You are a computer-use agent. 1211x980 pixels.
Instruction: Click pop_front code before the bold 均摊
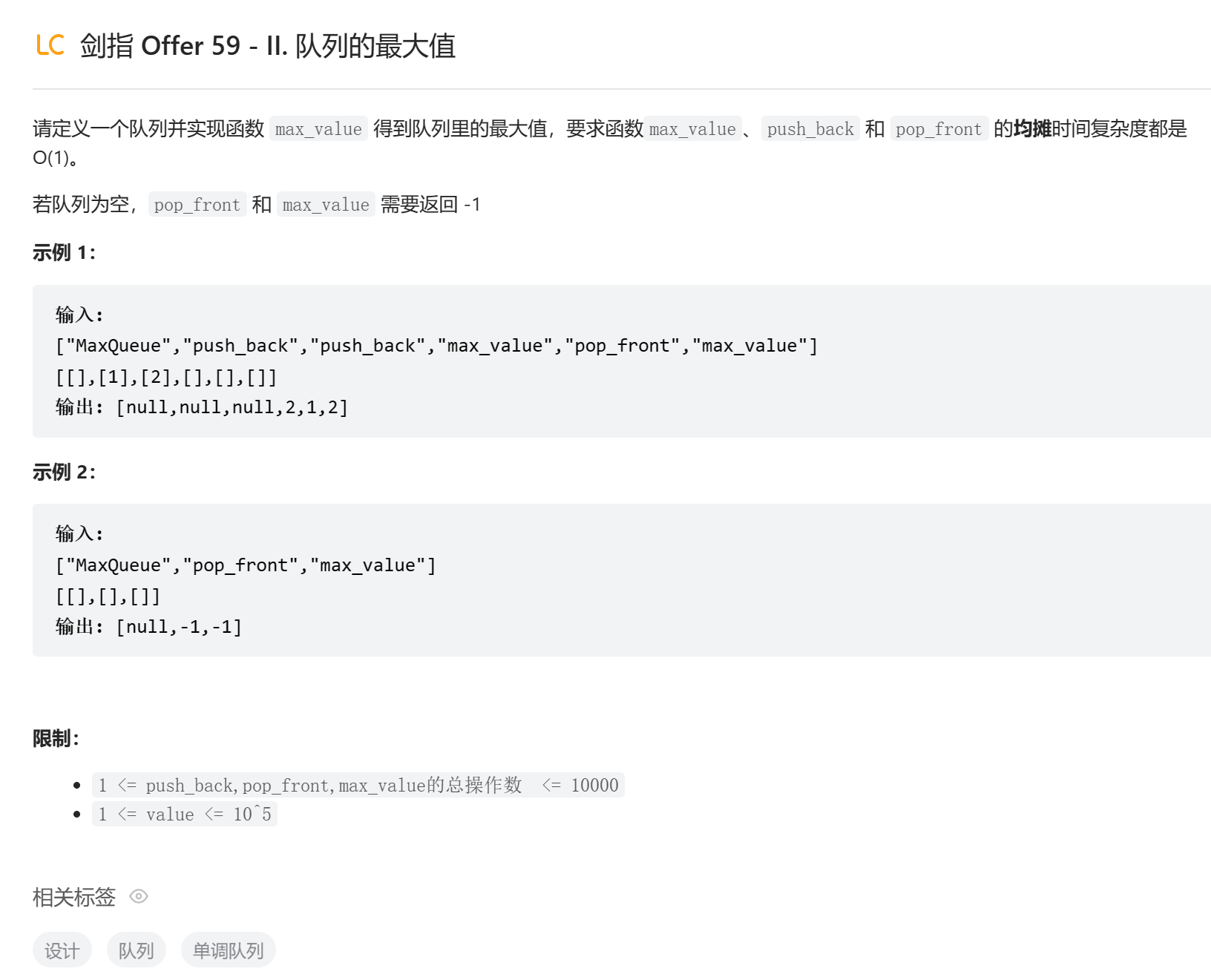click(x=938, y=129)
